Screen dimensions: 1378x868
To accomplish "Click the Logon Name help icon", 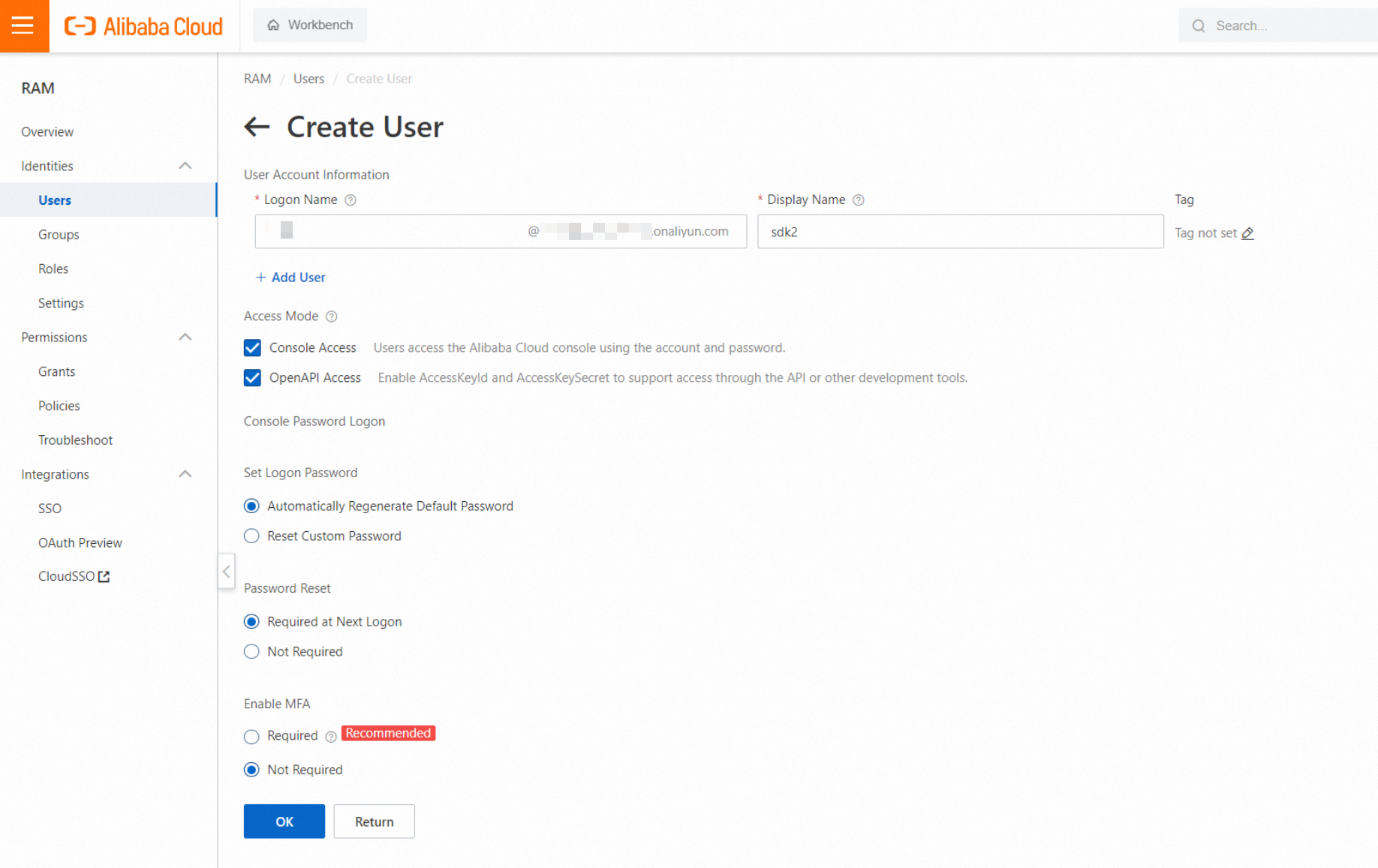I will coord(351,200).
